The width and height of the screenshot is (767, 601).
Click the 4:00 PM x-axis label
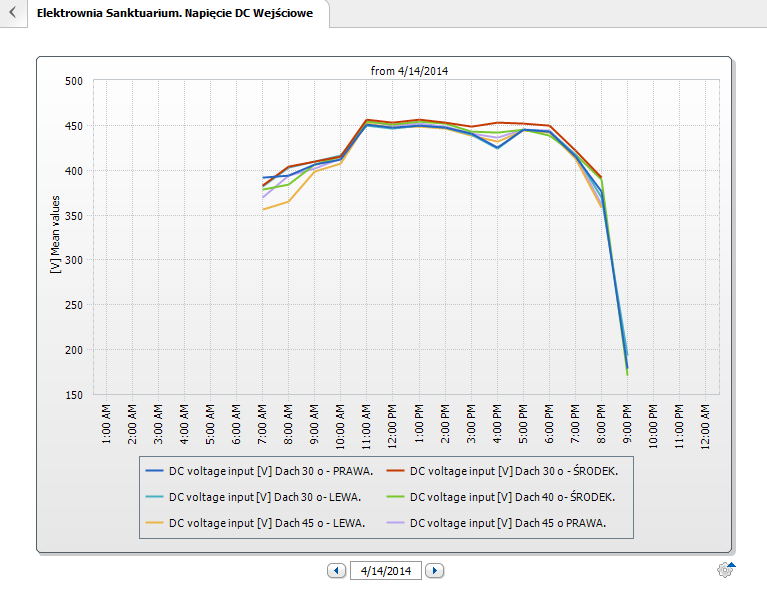497,424
